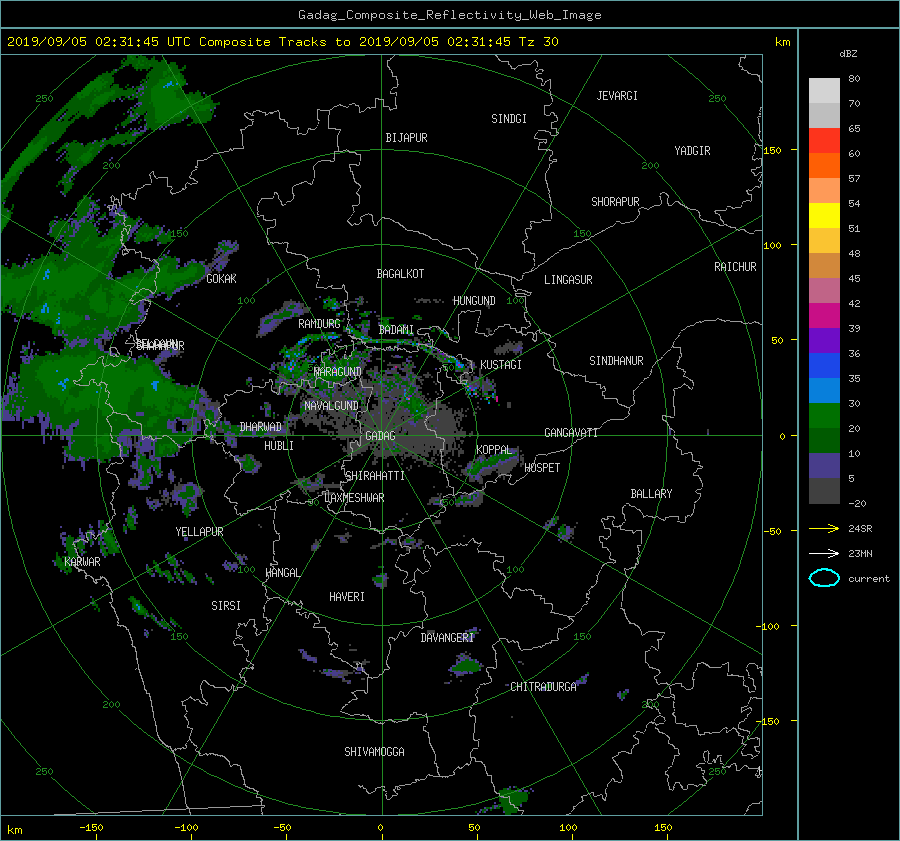Screen dimensions: 900x841
Task: Select the BALLARY label
Action: click(x=651, y=494)
